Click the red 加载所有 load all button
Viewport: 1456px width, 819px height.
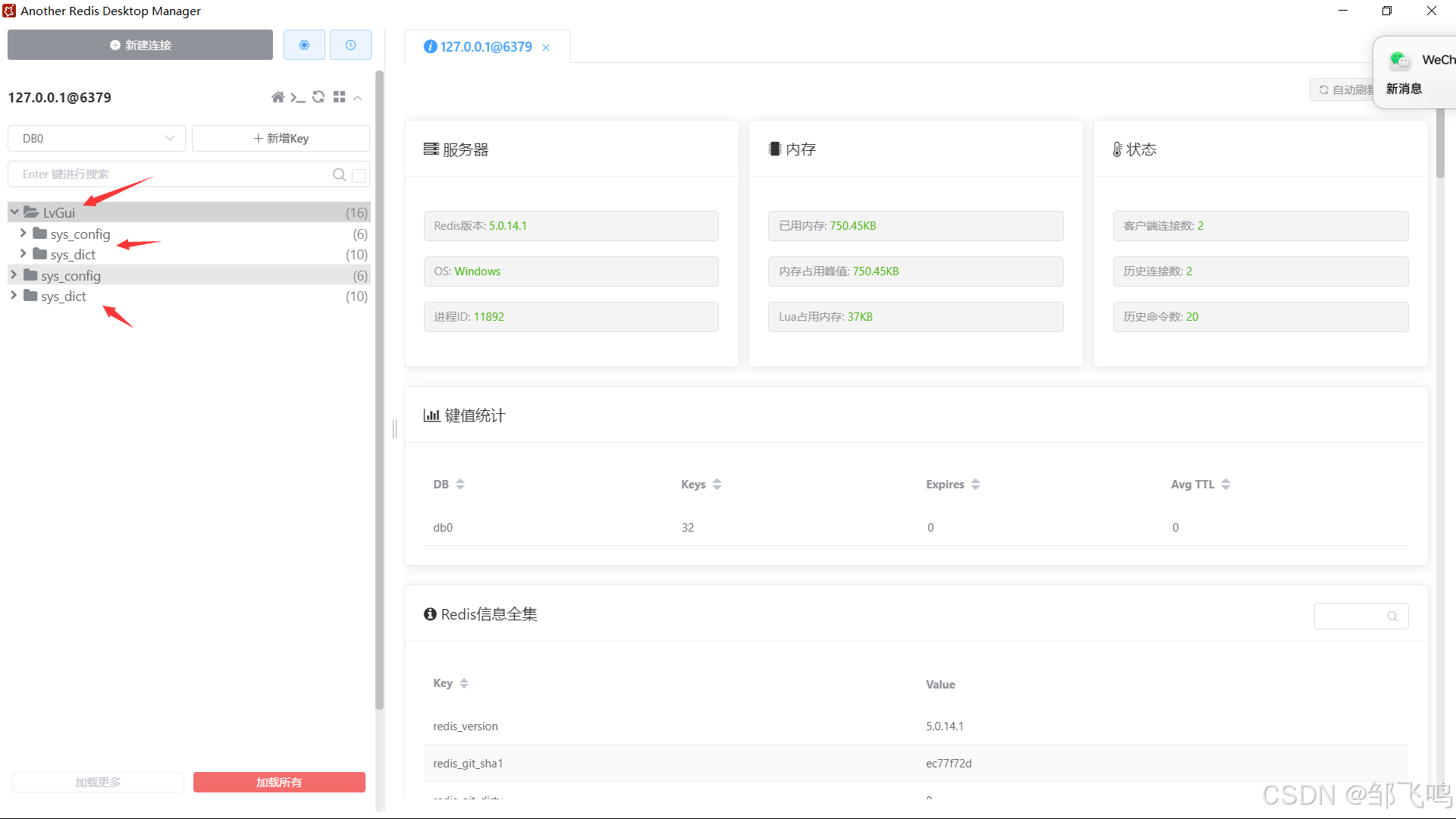[279, 782]
